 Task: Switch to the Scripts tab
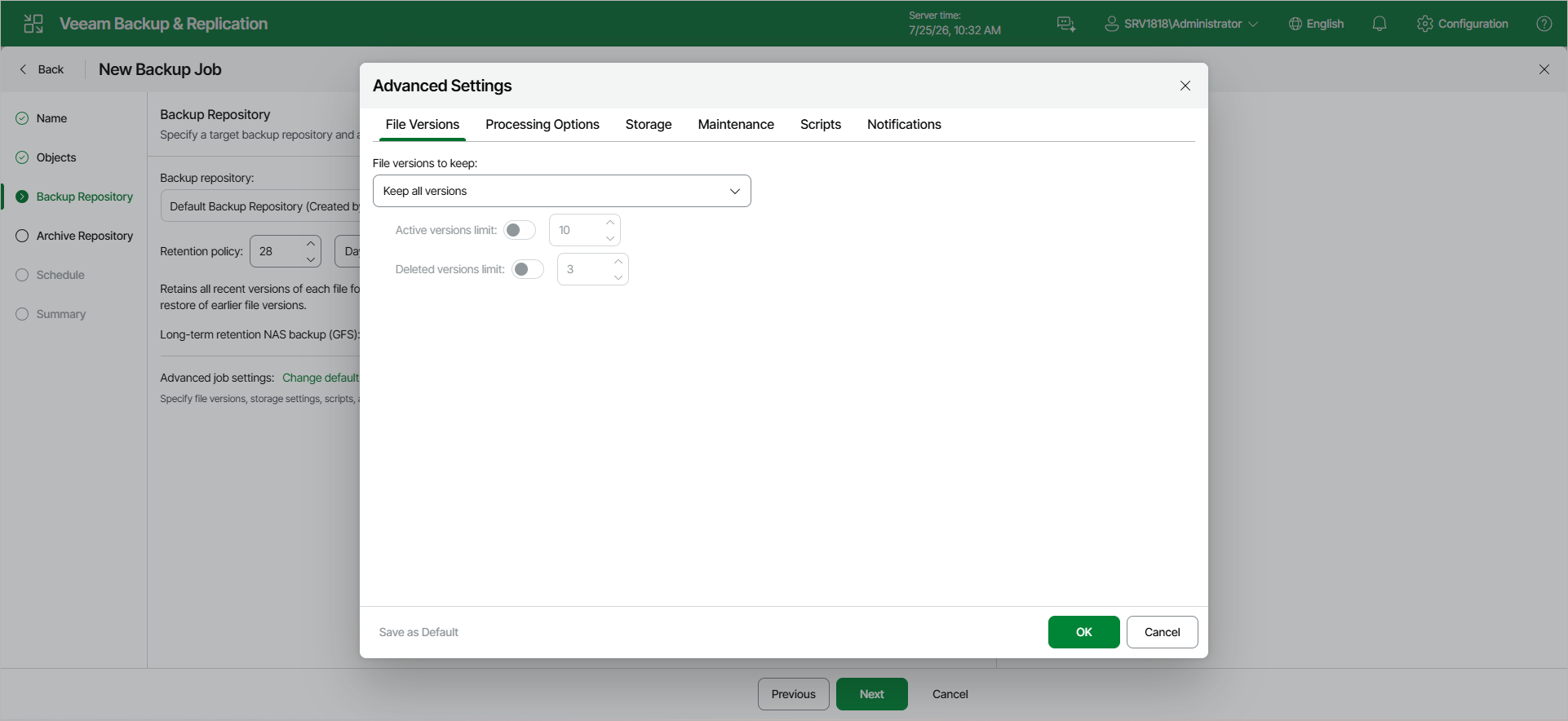point(821,124)
